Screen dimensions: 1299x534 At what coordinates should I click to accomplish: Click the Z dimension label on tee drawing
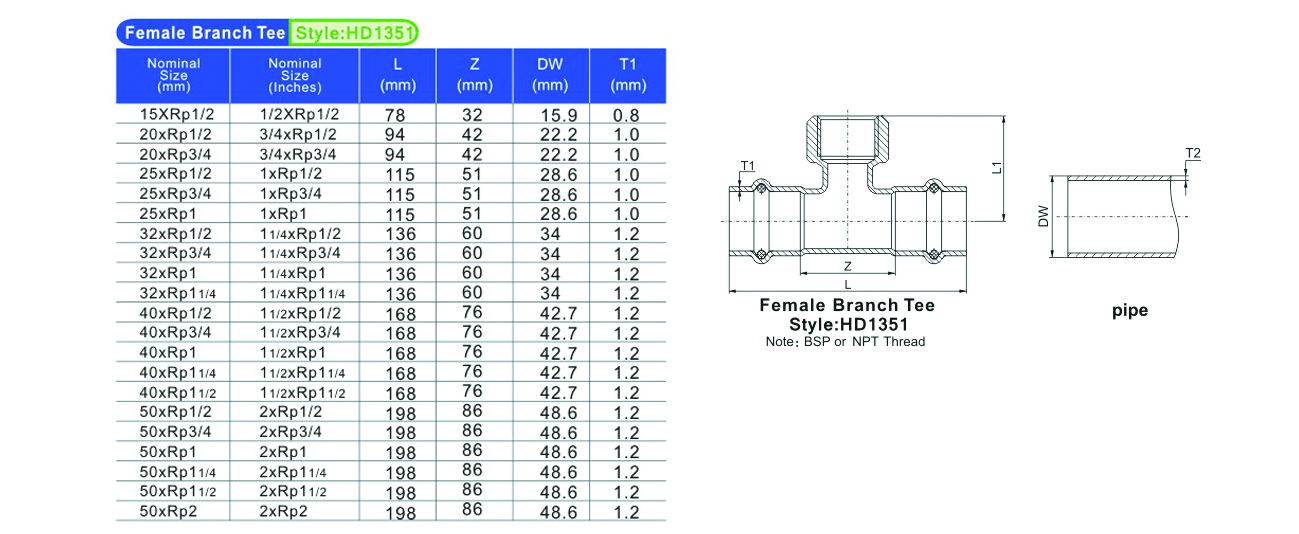(847, 266)
